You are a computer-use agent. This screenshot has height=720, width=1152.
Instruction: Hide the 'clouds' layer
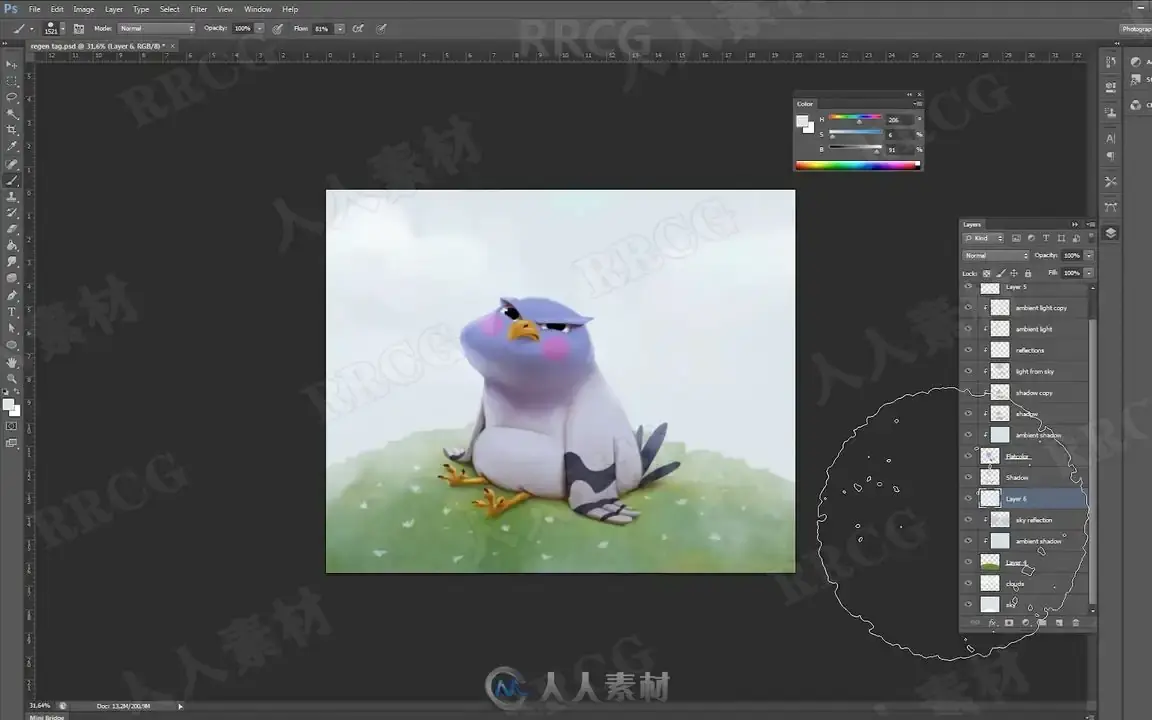tap(968, 583)
